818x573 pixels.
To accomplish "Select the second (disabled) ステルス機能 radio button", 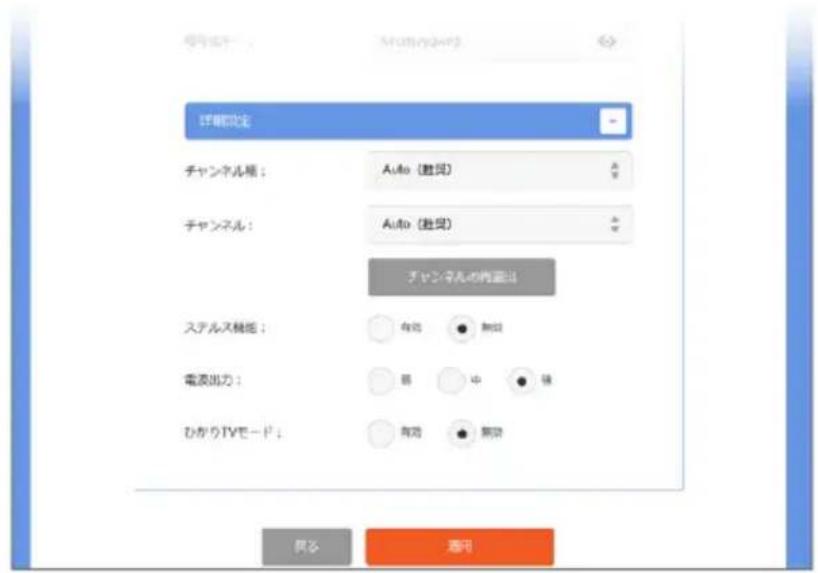I will coord(462,328).
